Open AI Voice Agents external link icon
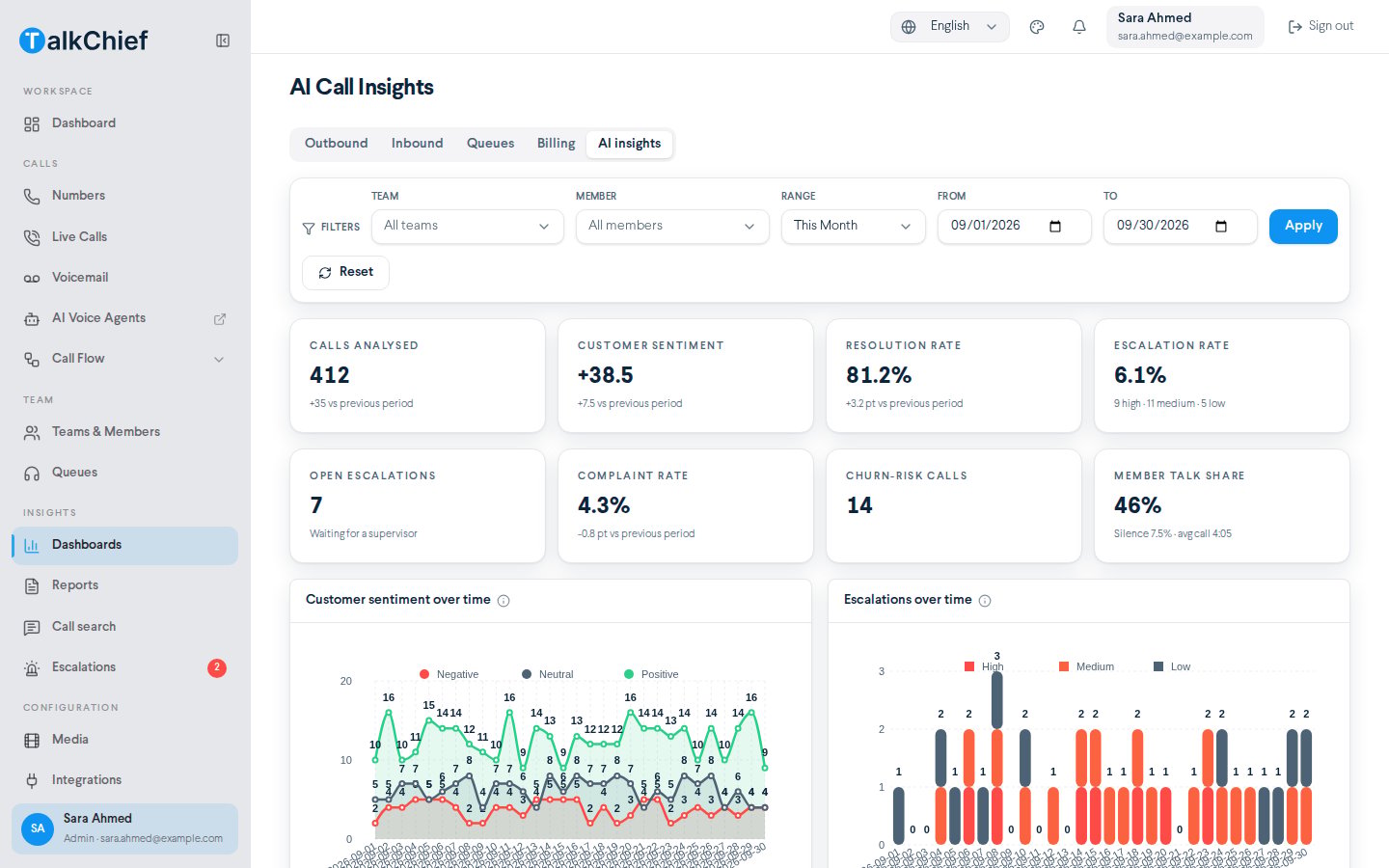This screenshot has height=868, width=1389. [220, 319]
